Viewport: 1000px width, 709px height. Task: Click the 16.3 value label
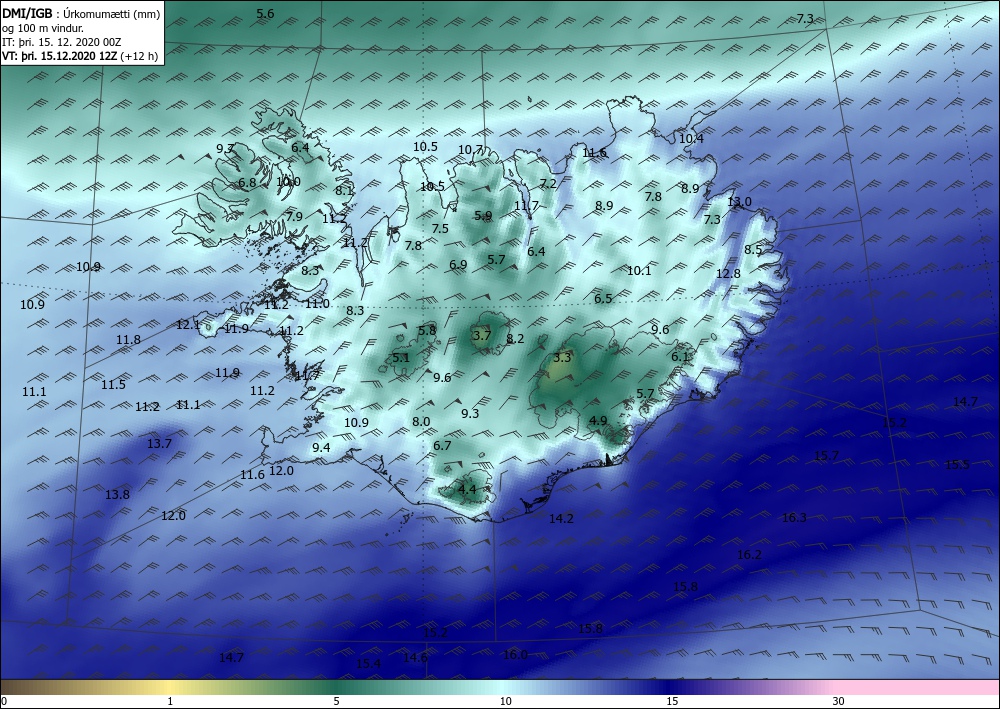pos(794,517)
